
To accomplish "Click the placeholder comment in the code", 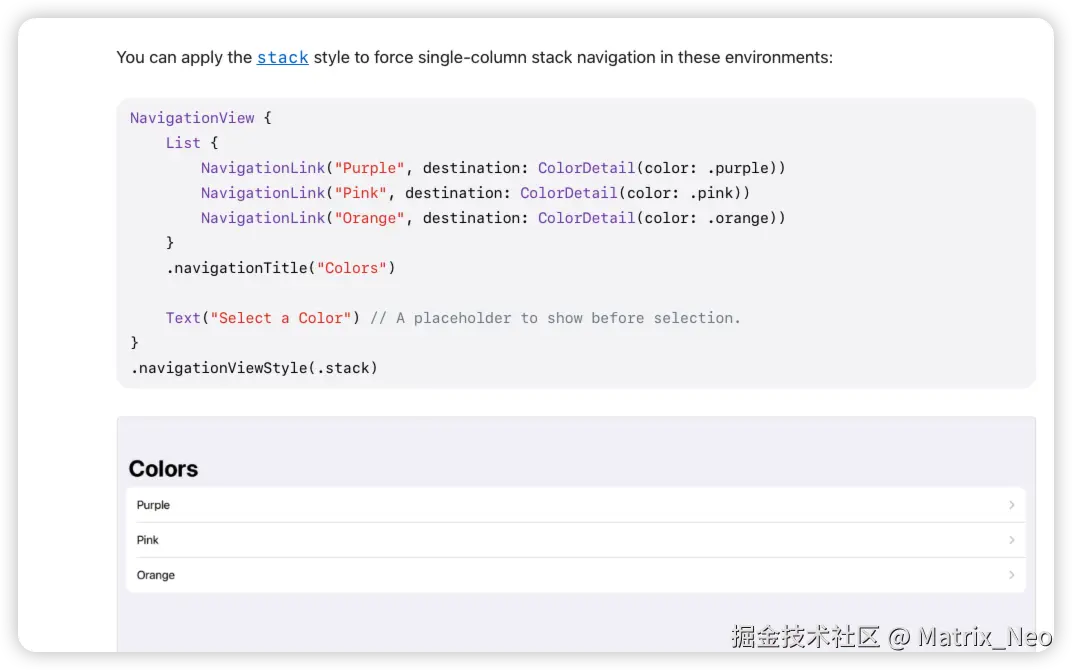I will tap(555, 318).
